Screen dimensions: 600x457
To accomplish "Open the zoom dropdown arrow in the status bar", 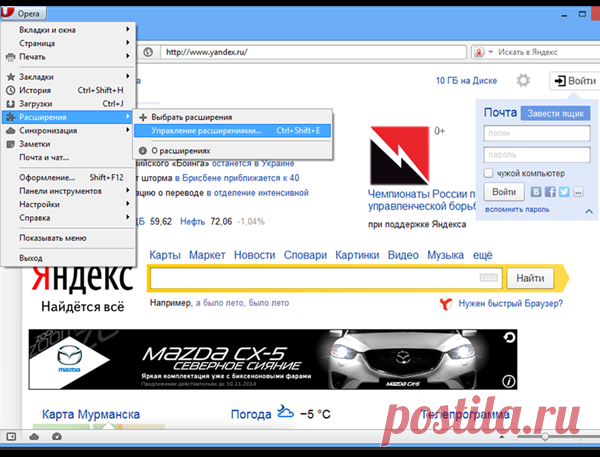I will click(x=502, y=437).
